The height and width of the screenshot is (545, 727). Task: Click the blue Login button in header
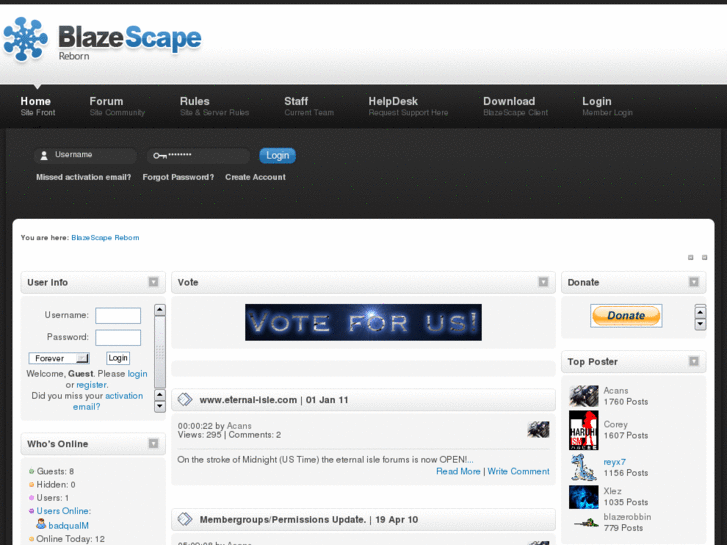coord(277,155)
